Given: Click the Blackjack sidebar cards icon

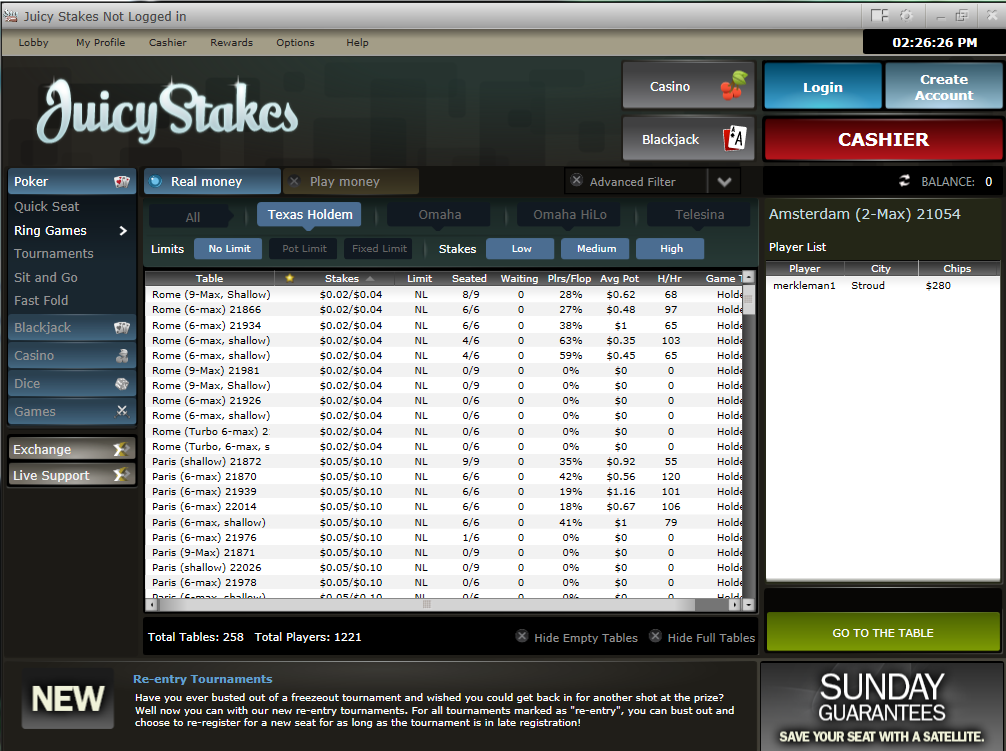Looking at the screenshot, I should 121,328.
